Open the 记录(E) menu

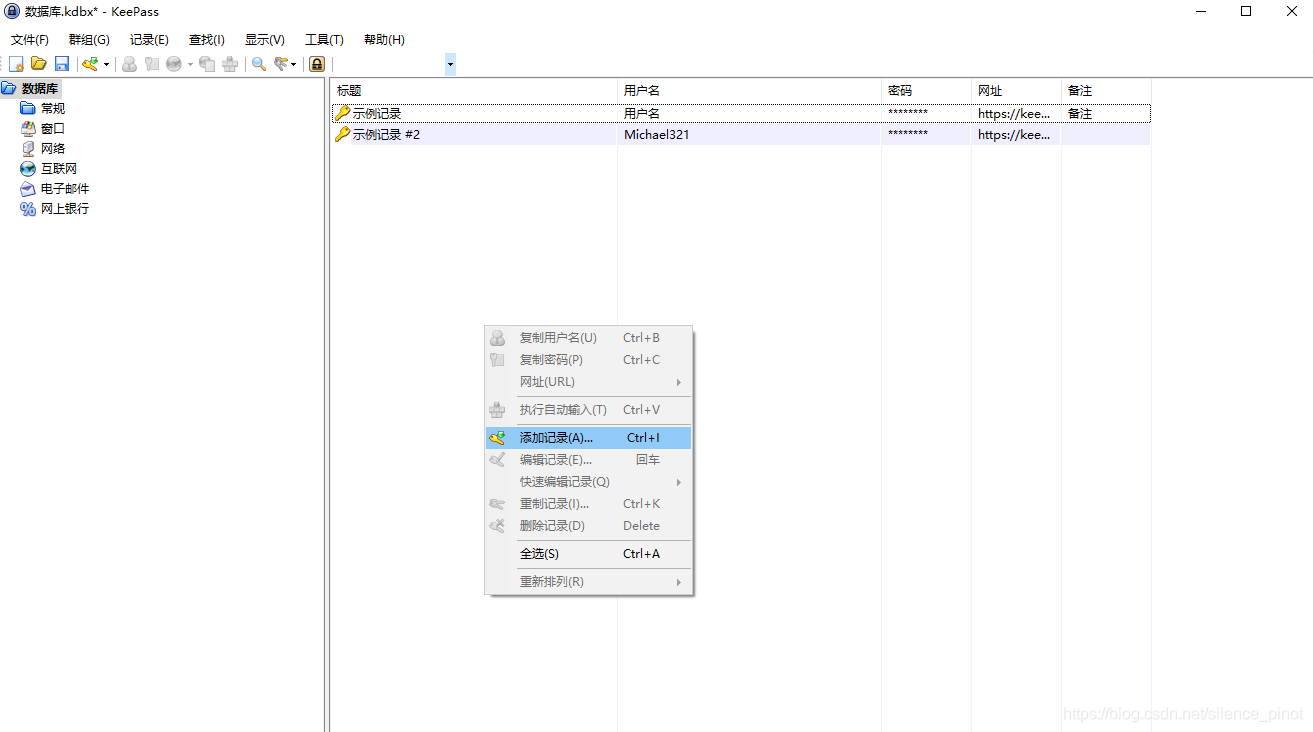click(149, 40)
